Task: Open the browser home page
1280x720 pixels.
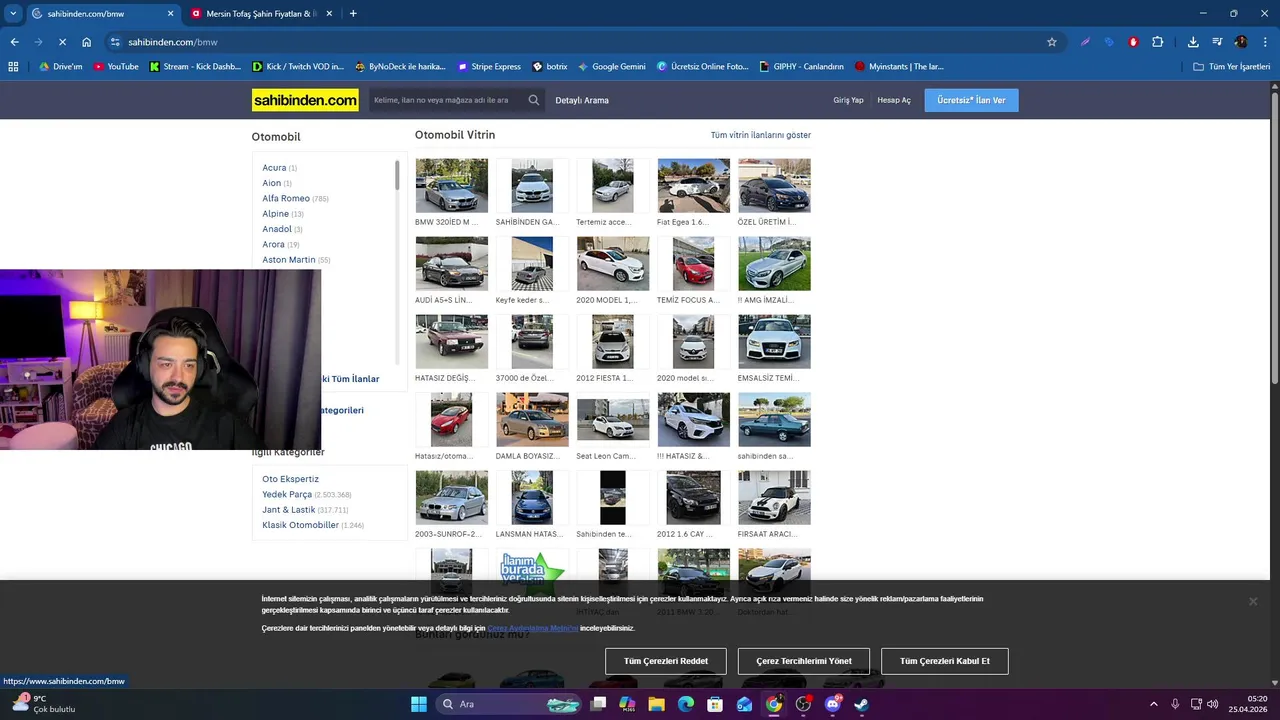Action: [87, 42]
